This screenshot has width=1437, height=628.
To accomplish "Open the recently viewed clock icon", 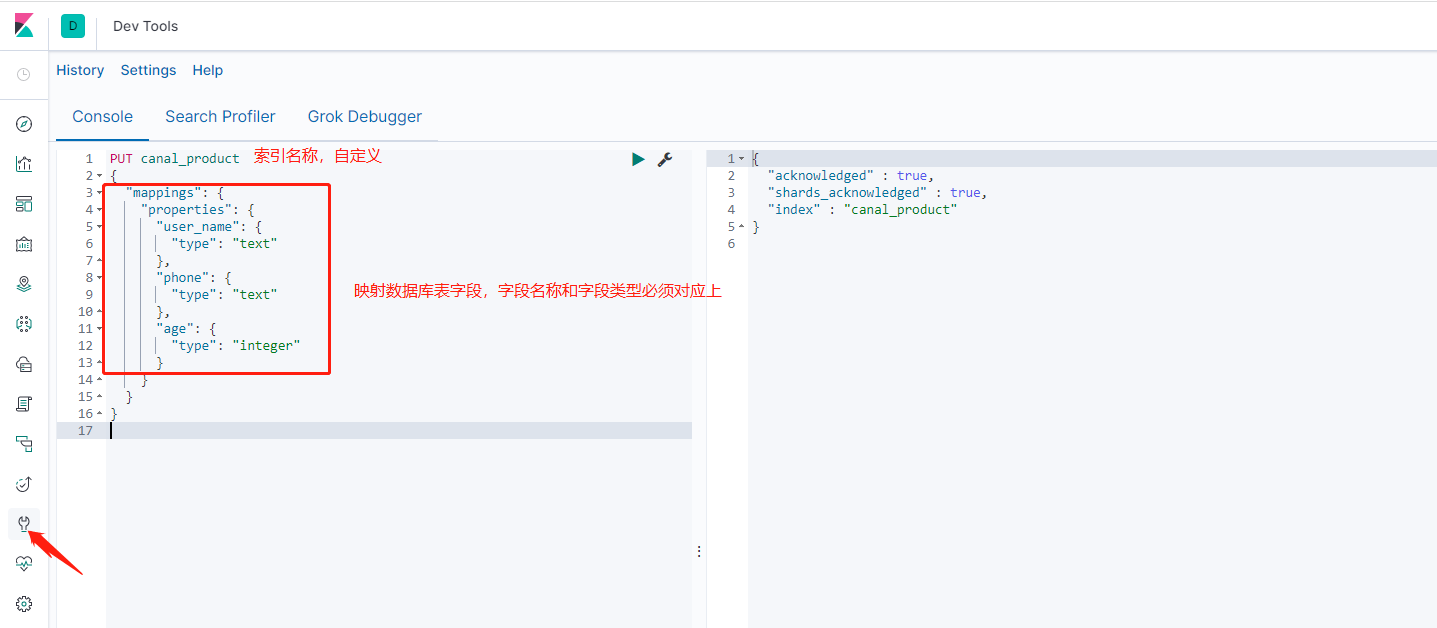I will (24, 74).
